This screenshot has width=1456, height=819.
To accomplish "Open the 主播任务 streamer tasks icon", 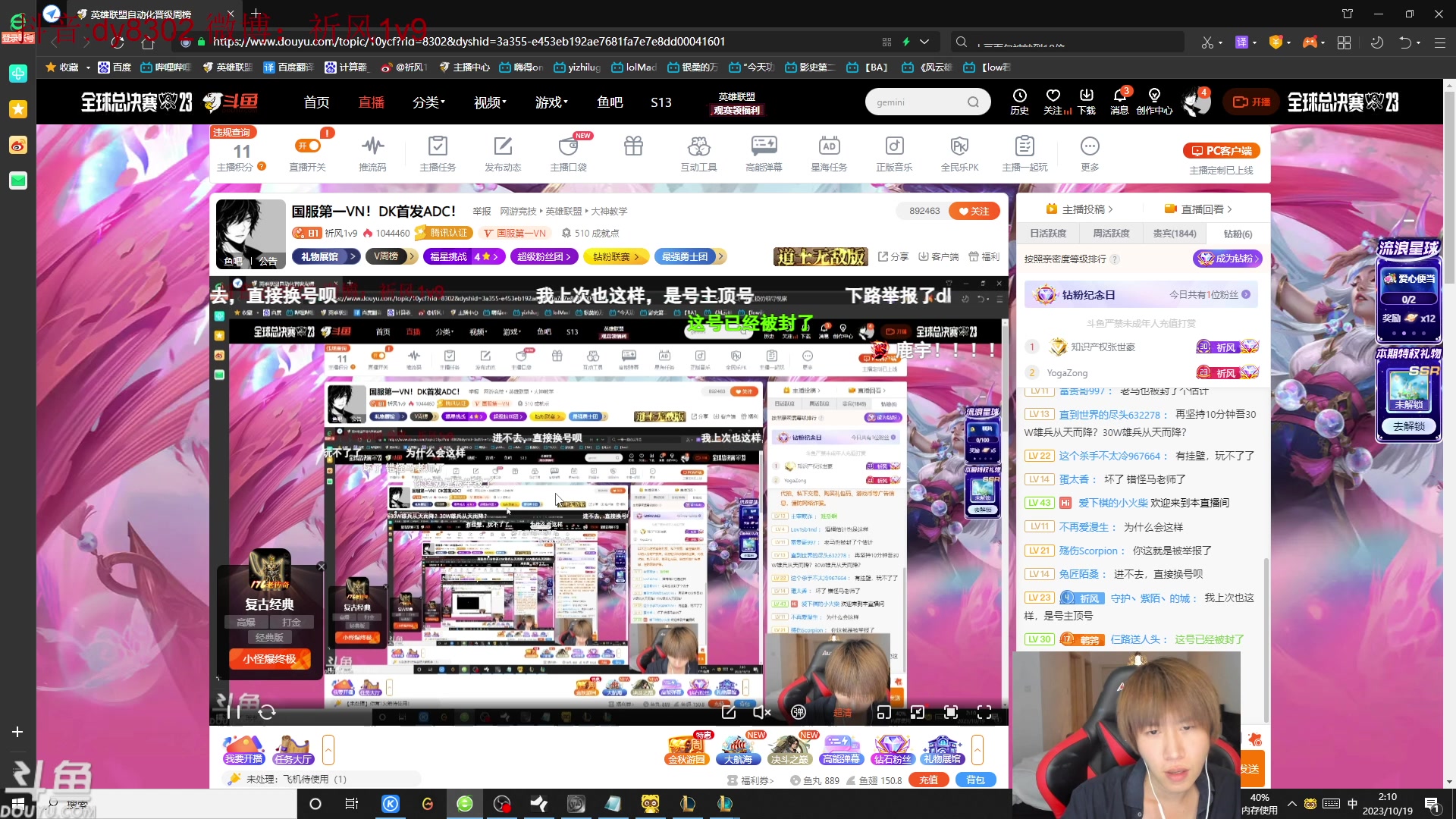I will [x=438, y=152].
